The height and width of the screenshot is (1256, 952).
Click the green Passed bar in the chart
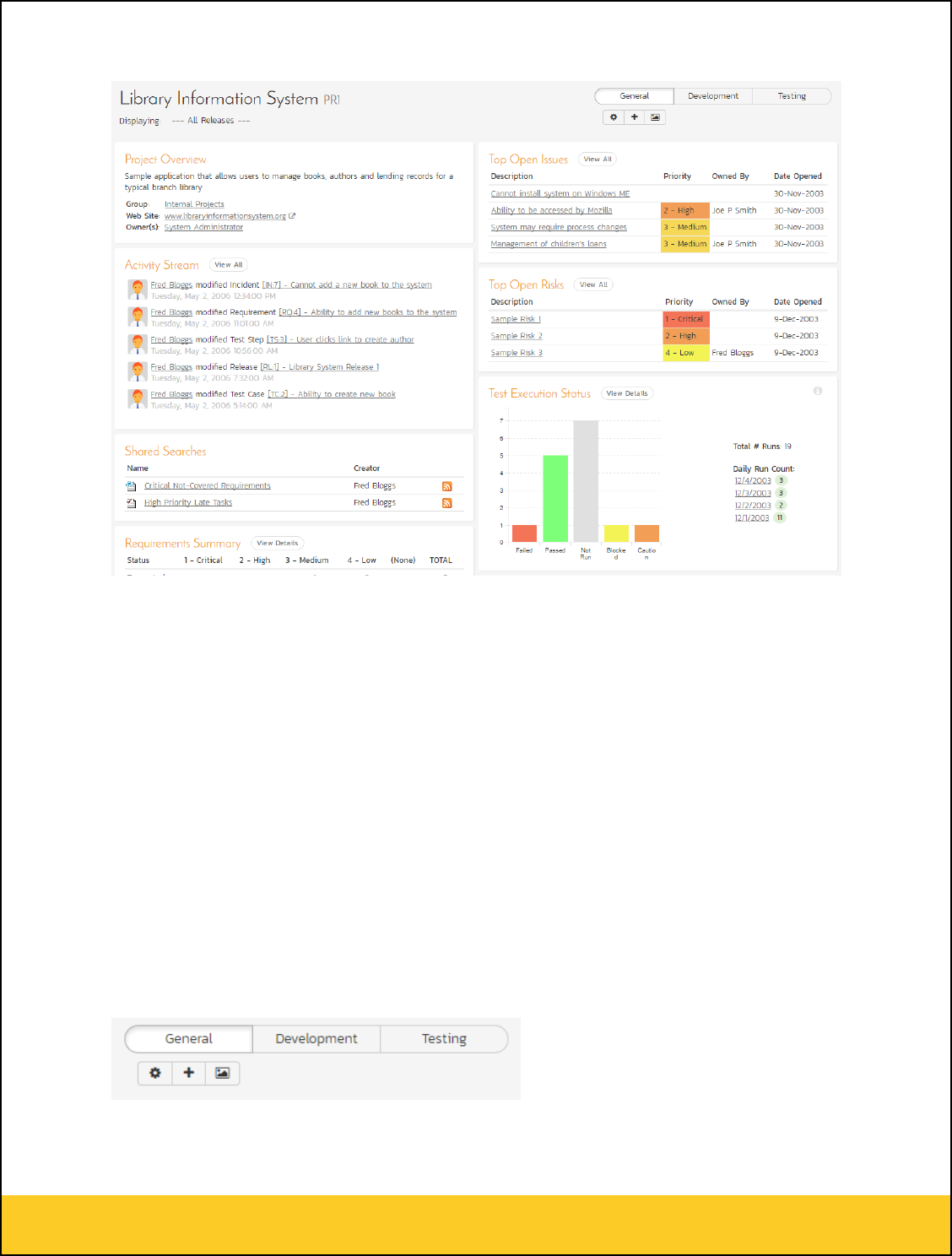[x=555, y=499]
